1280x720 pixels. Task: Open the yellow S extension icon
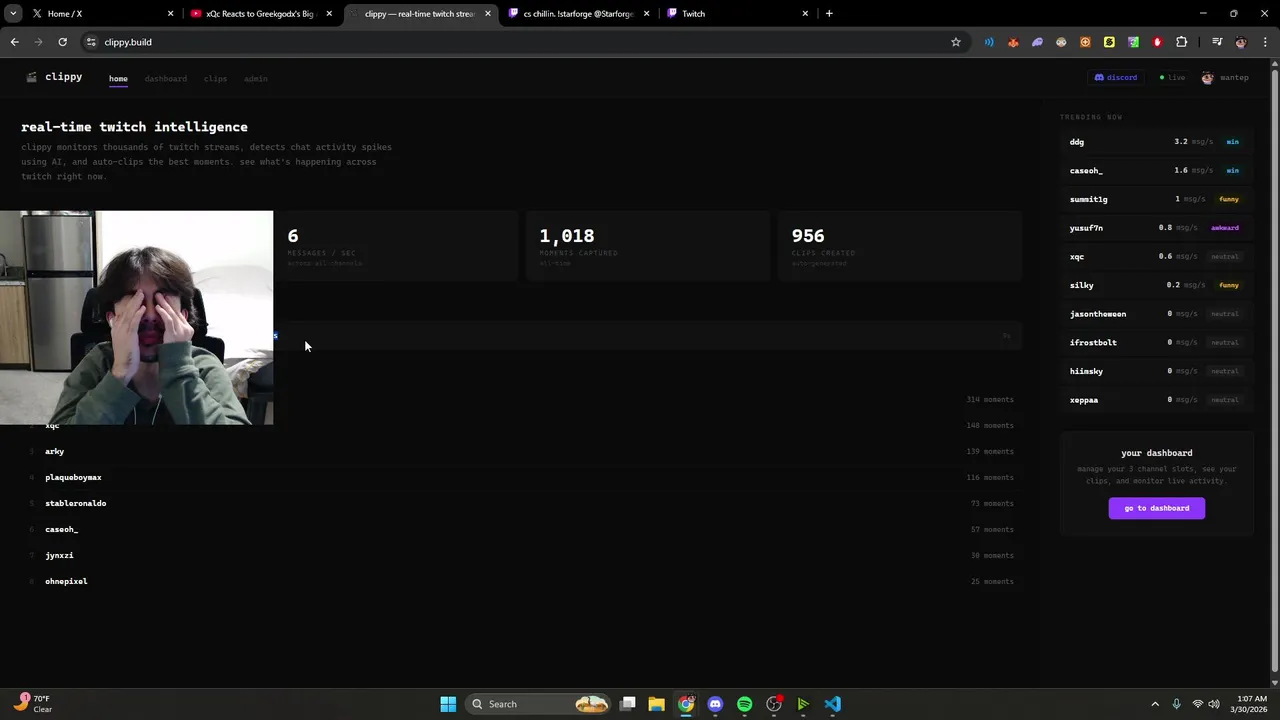click(1109, 42)
